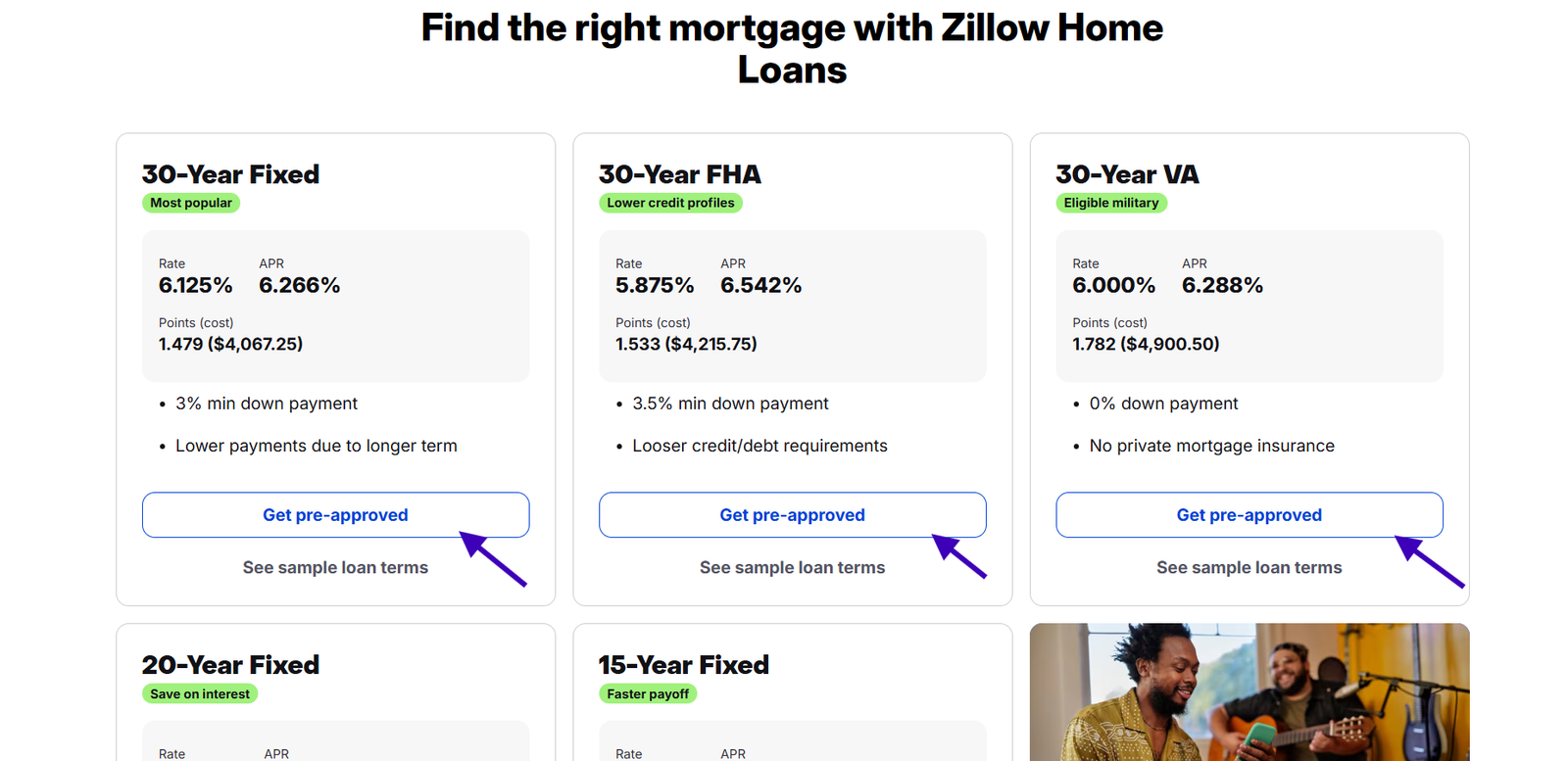Select the Most popular badge
The image size is (1568, 761).
[x=191, y=203]
